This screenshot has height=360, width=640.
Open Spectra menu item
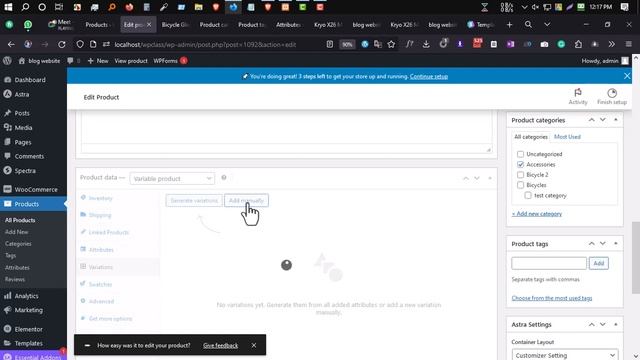25,171
